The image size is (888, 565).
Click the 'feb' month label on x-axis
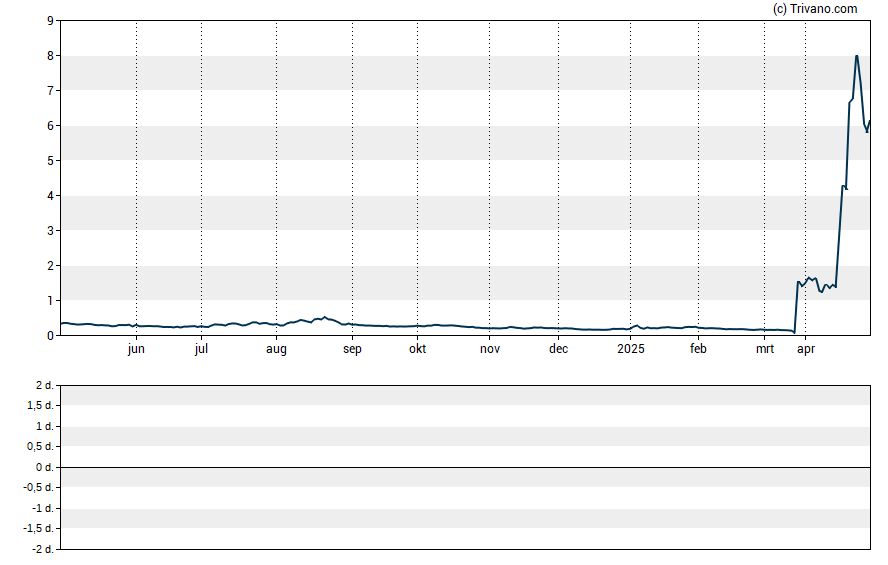pyautogui.click(x=698, y=349)
